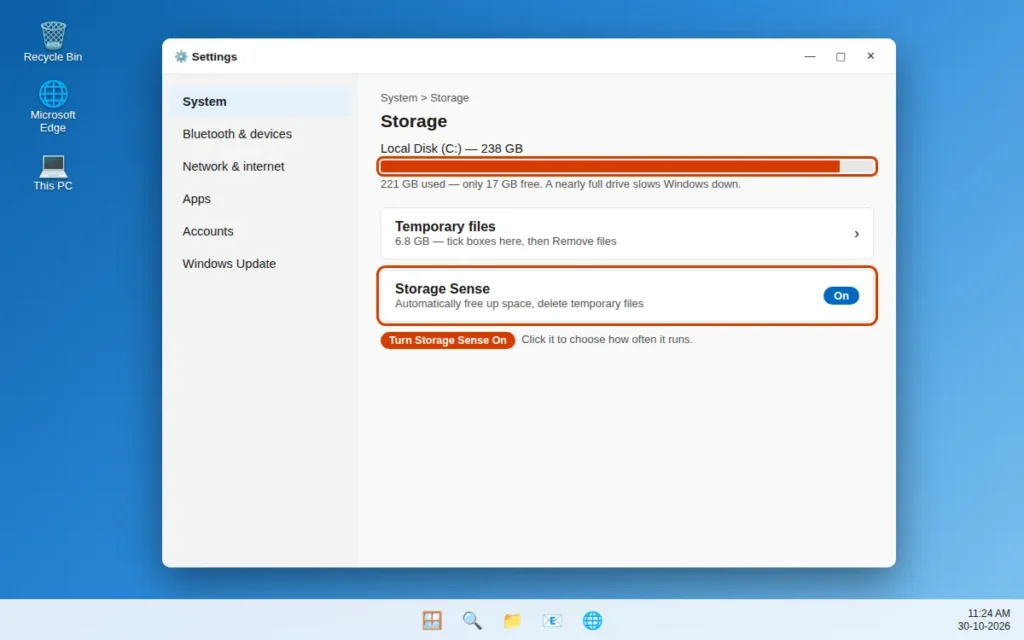
Task: Toggle the Storage Sense On switch
Action: [840, 296]
